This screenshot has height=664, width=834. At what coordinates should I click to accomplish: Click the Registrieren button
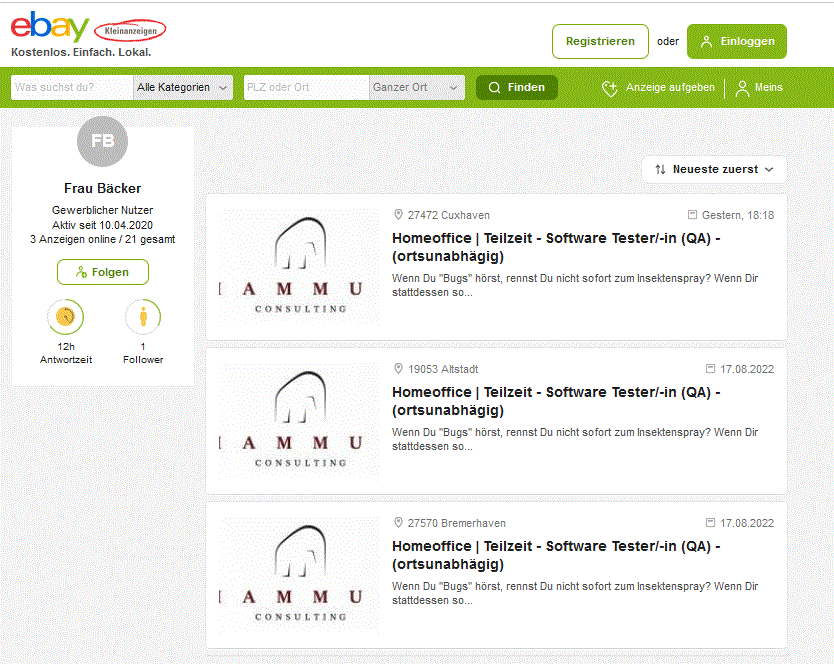pos(600,41)
